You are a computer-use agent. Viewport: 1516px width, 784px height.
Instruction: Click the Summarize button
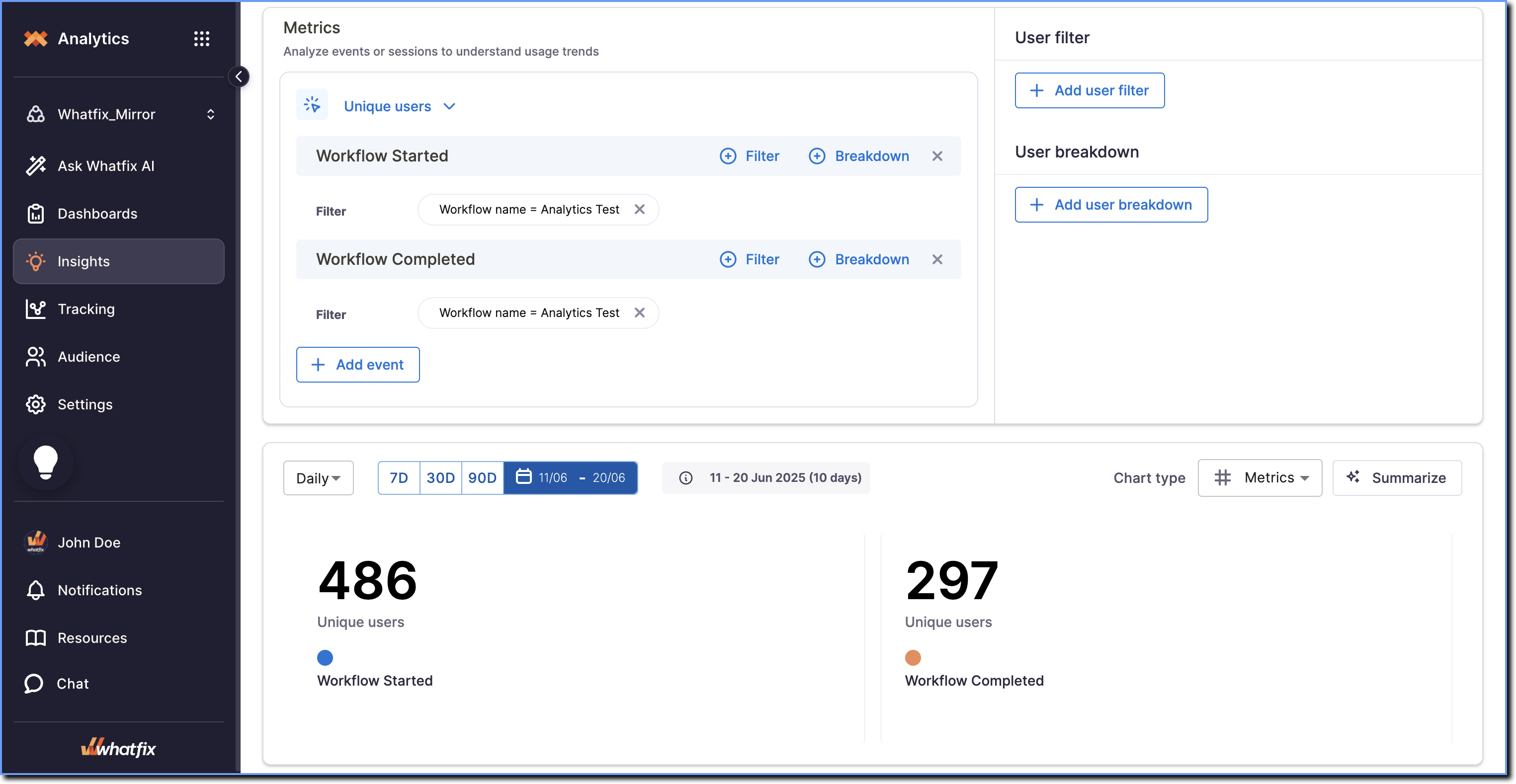point(1397,477)
